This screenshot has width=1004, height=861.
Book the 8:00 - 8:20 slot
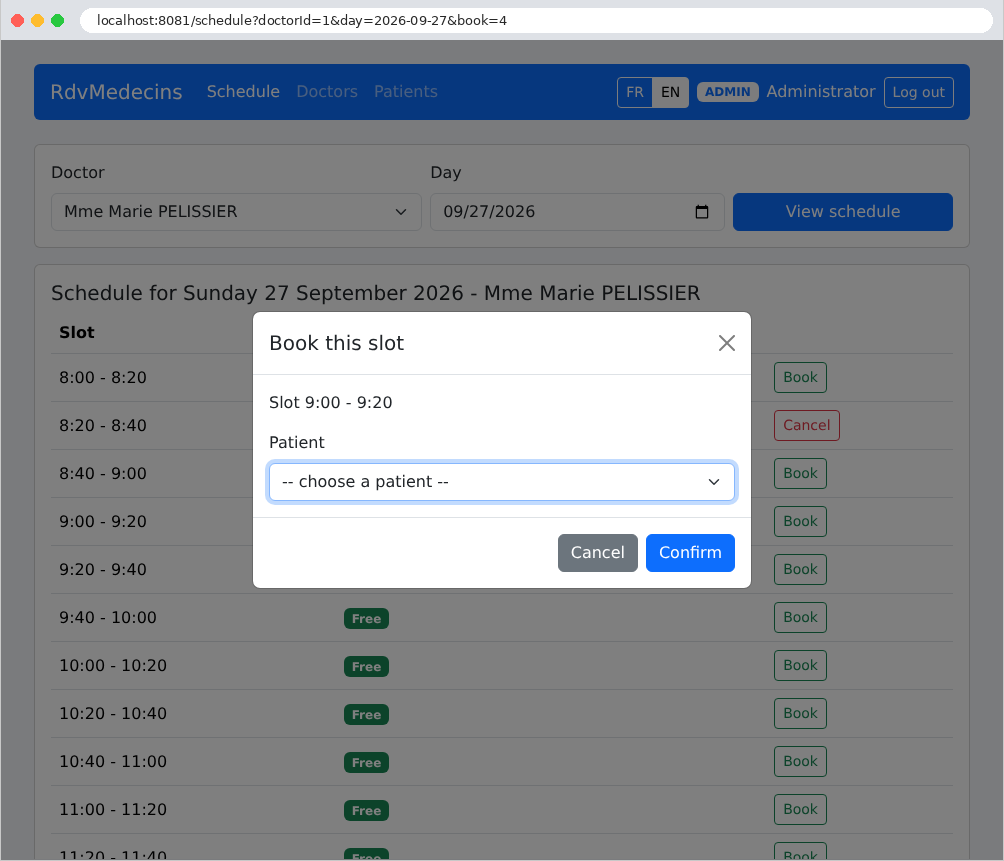pos(800,378)
